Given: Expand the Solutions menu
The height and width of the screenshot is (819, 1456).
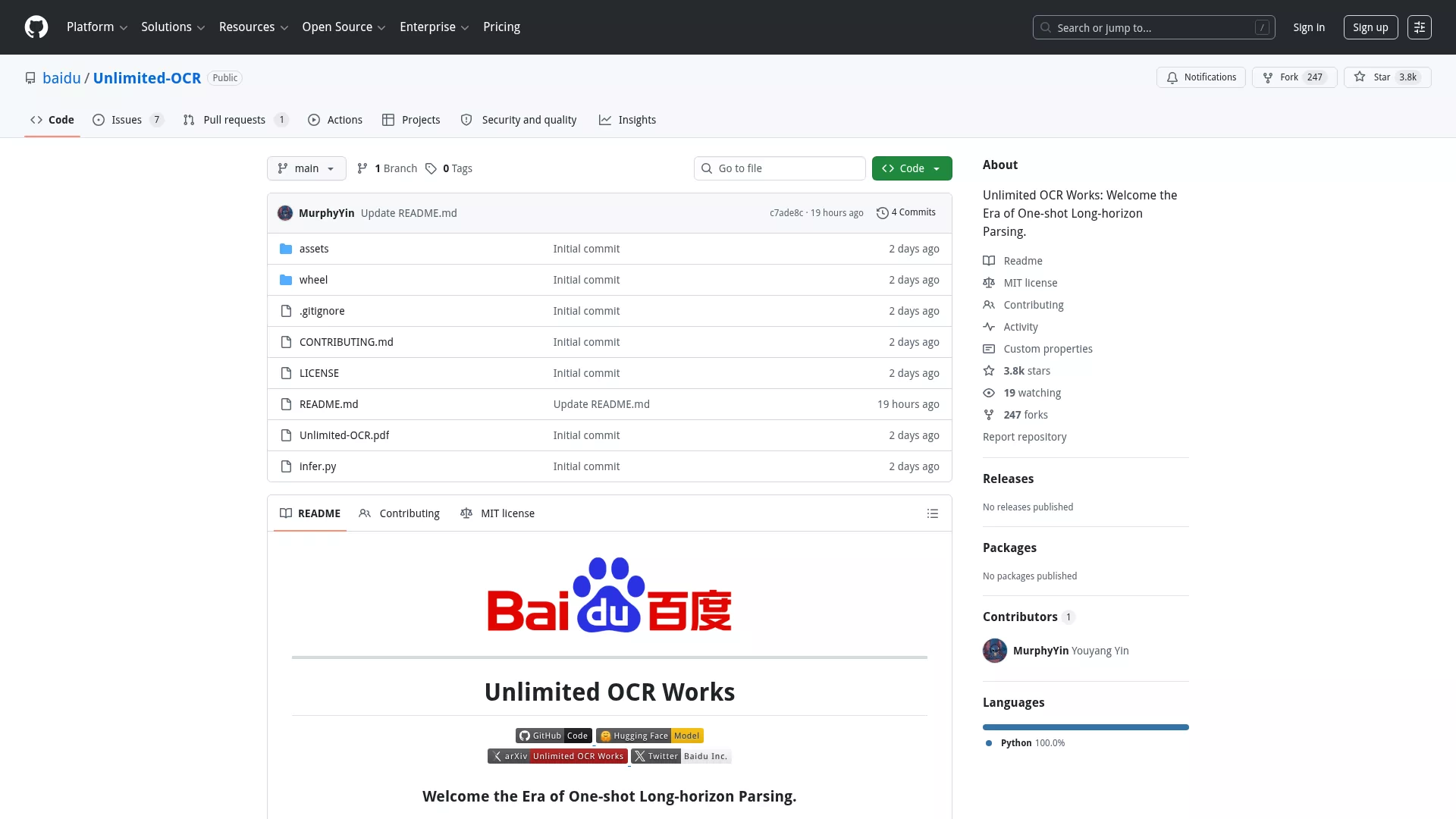Looking at the screenshot, I should [x=173, y=27].
